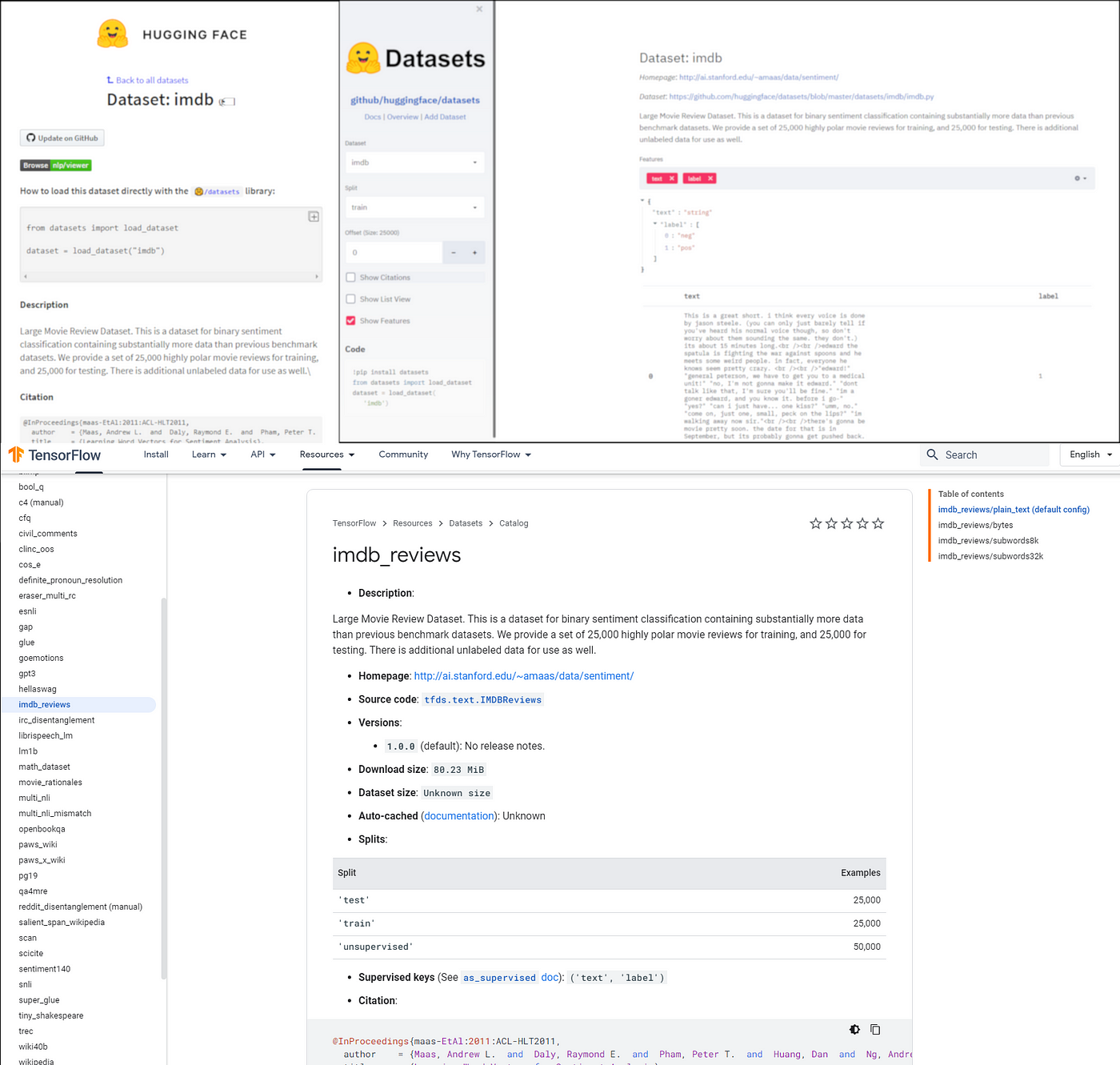Click Catalog breadcrumb
This screenshot has width=1120, height=1065.
coord(514,523)
